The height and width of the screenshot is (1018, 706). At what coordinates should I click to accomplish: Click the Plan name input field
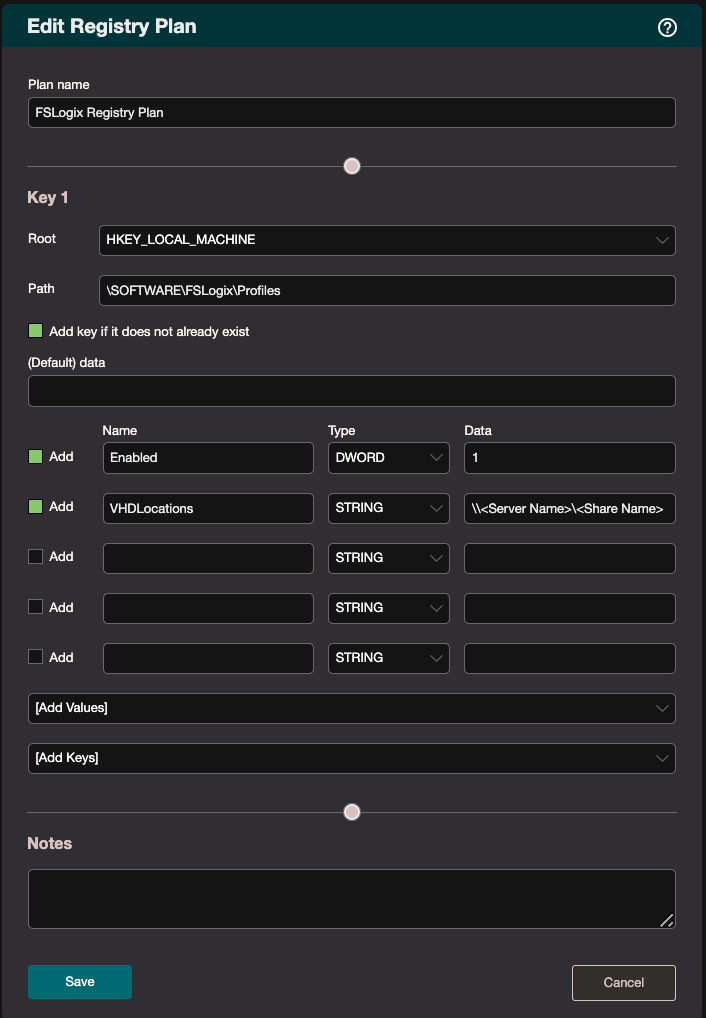(x=351, y=113)
